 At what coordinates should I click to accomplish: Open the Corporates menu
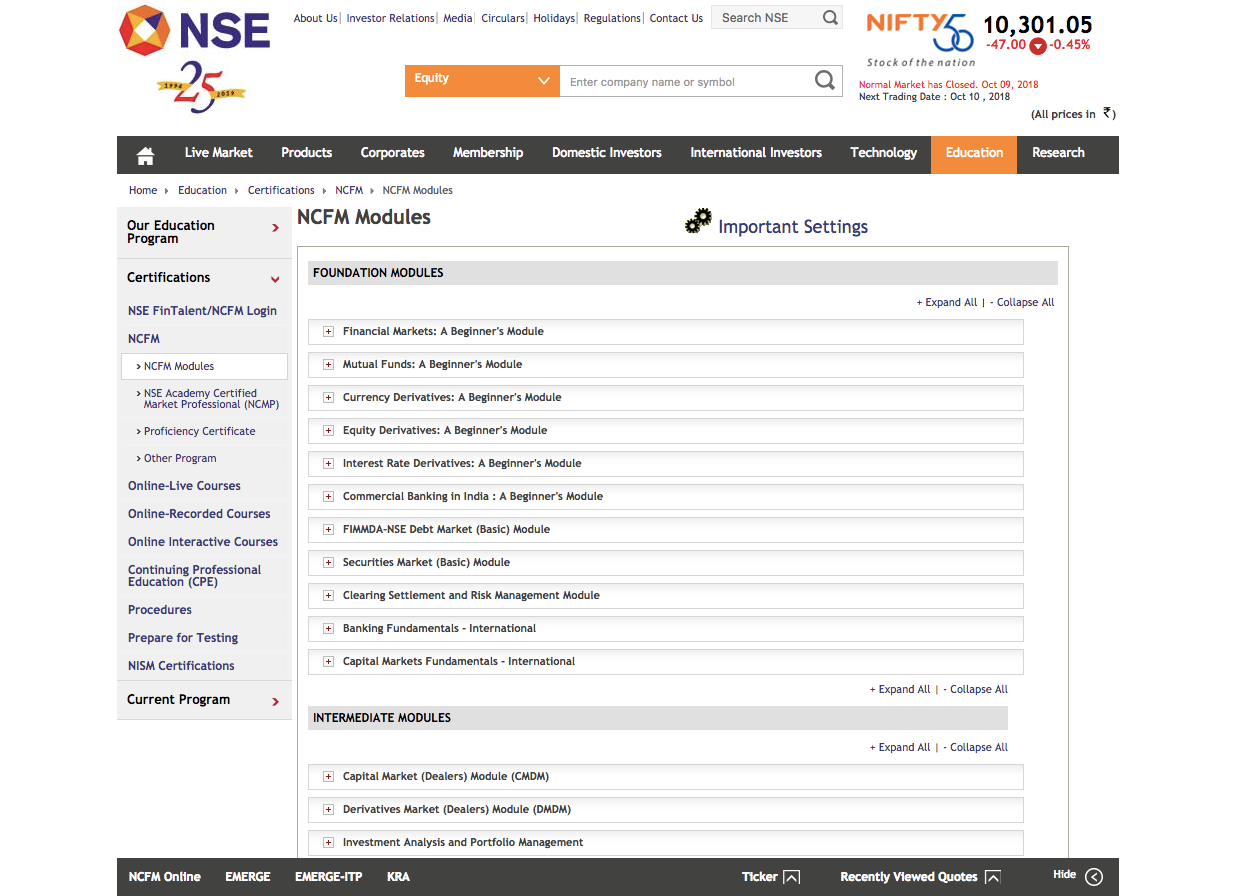(x=392, y=153)
